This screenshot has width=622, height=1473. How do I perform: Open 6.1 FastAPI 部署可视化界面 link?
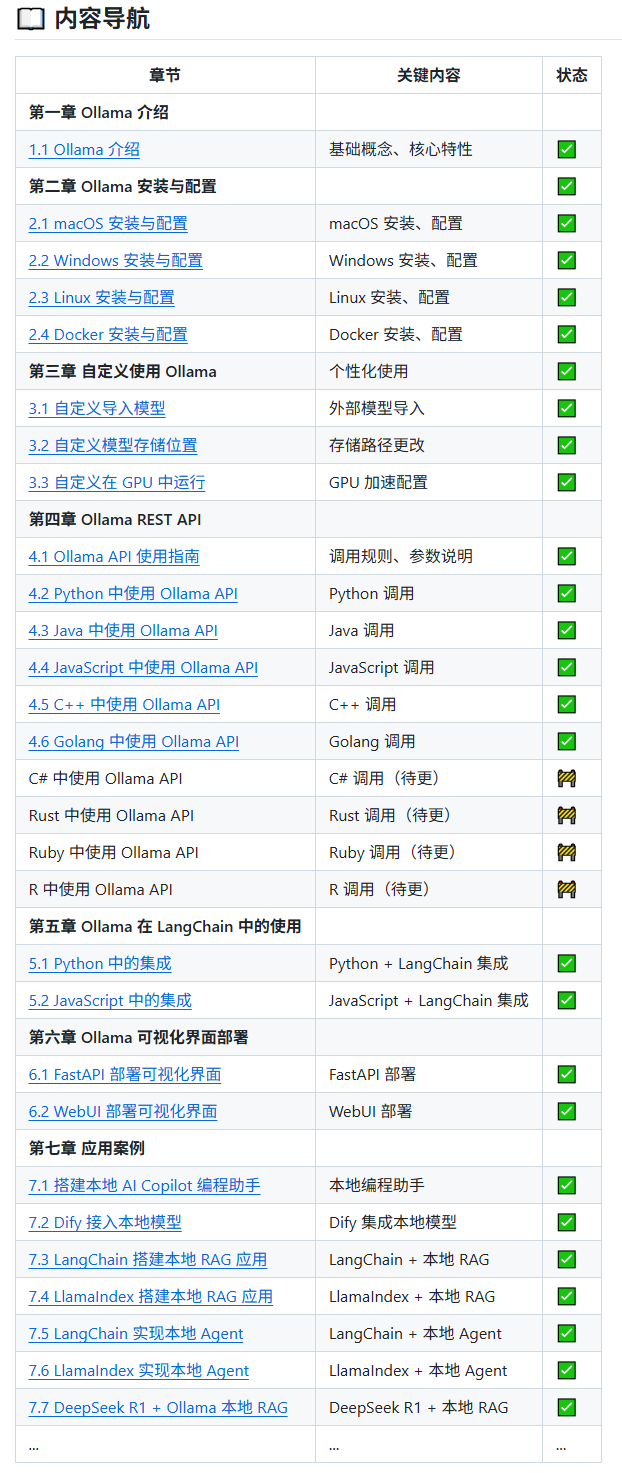tap(124, 1074)
